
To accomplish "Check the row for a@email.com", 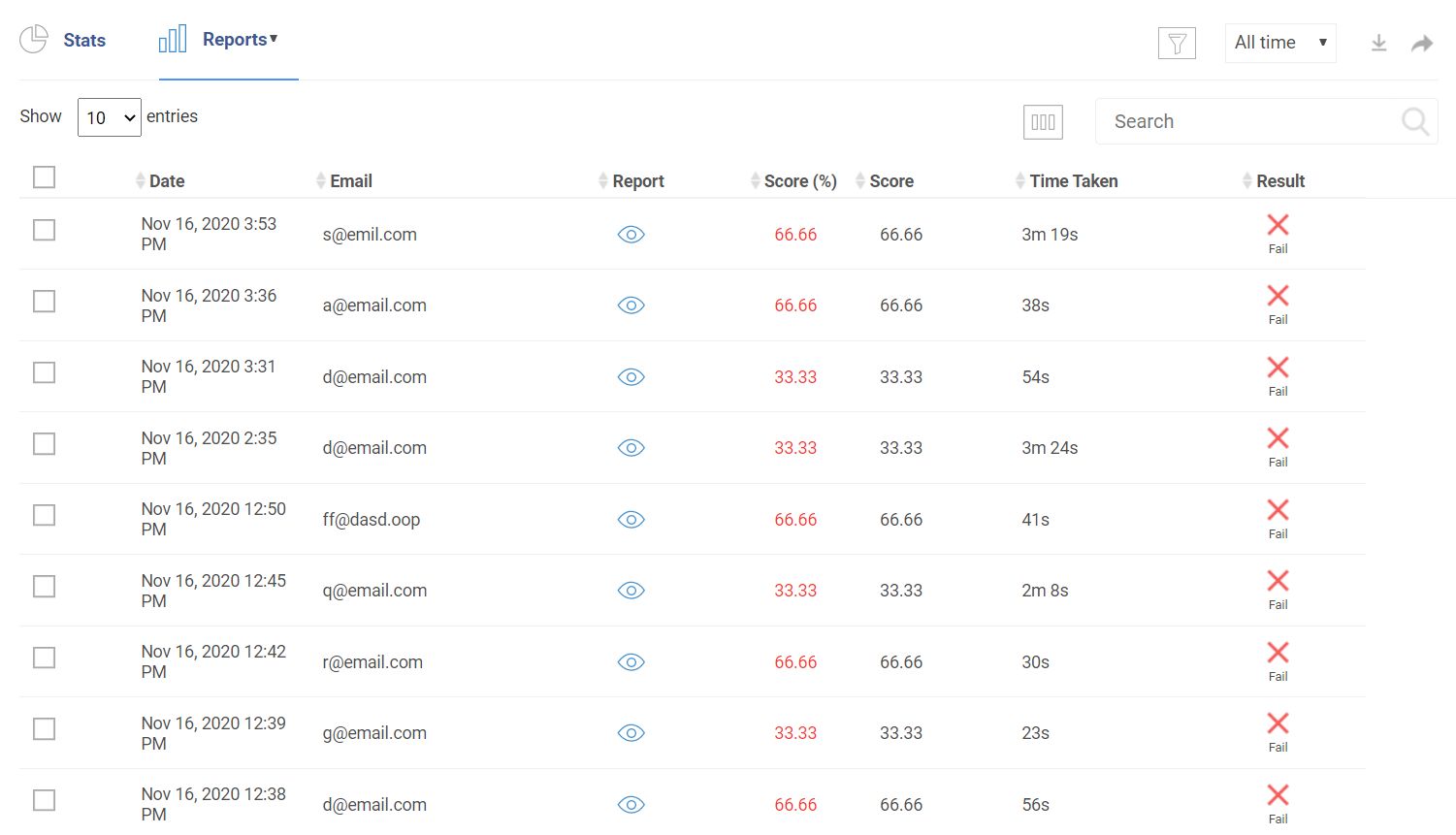I will tap(44, 302).
